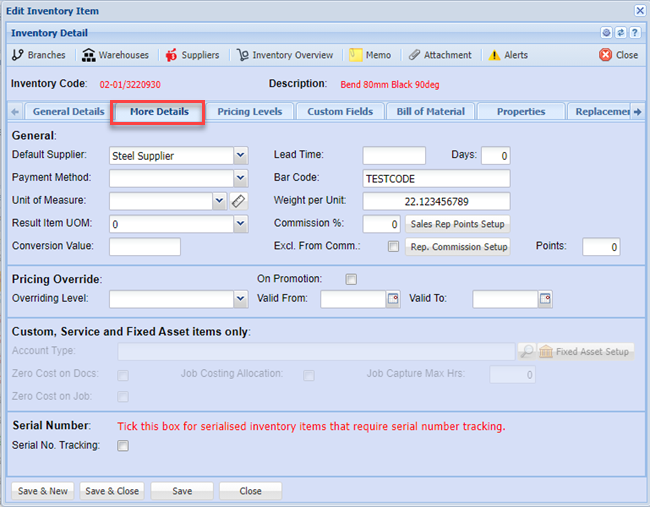
Task: Open the Payment Method dropdown
Action: (240, 179)
